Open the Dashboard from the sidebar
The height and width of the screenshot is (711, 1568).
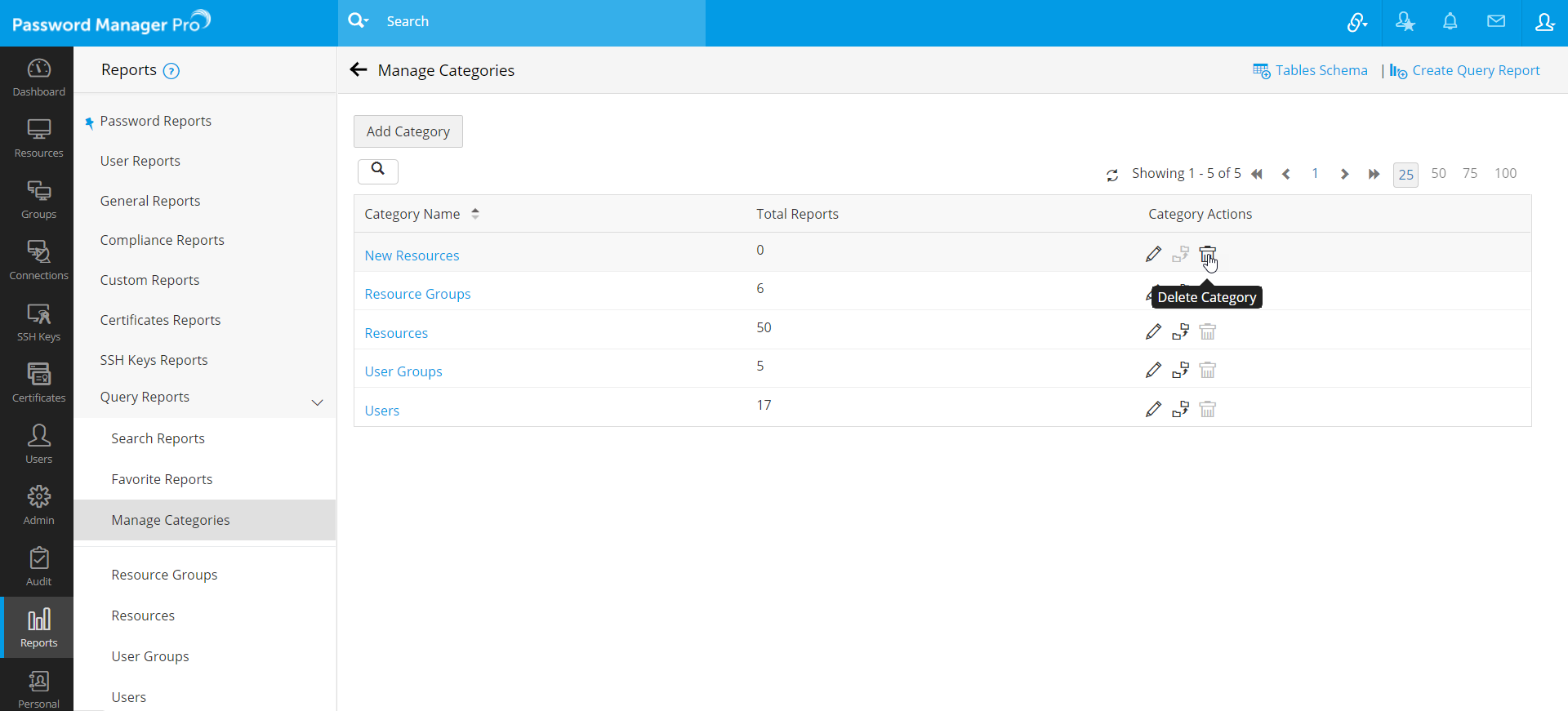click(38, 78)
